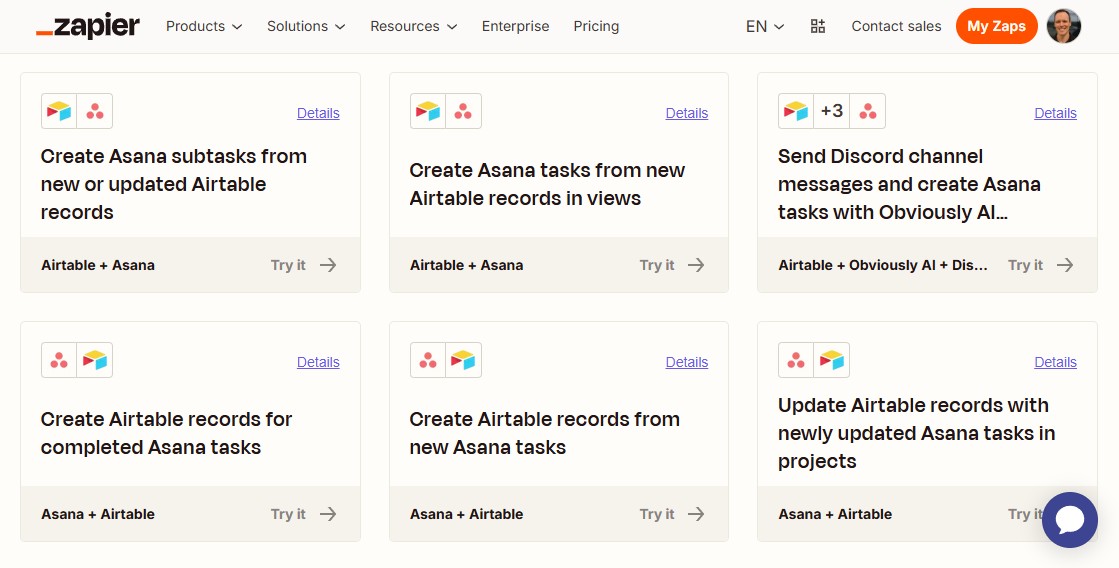The width and height of the screenshot is (1119, 568).
Task: Click 'Airtable + Asana' label on subtasks card
Action: [98, 265]
